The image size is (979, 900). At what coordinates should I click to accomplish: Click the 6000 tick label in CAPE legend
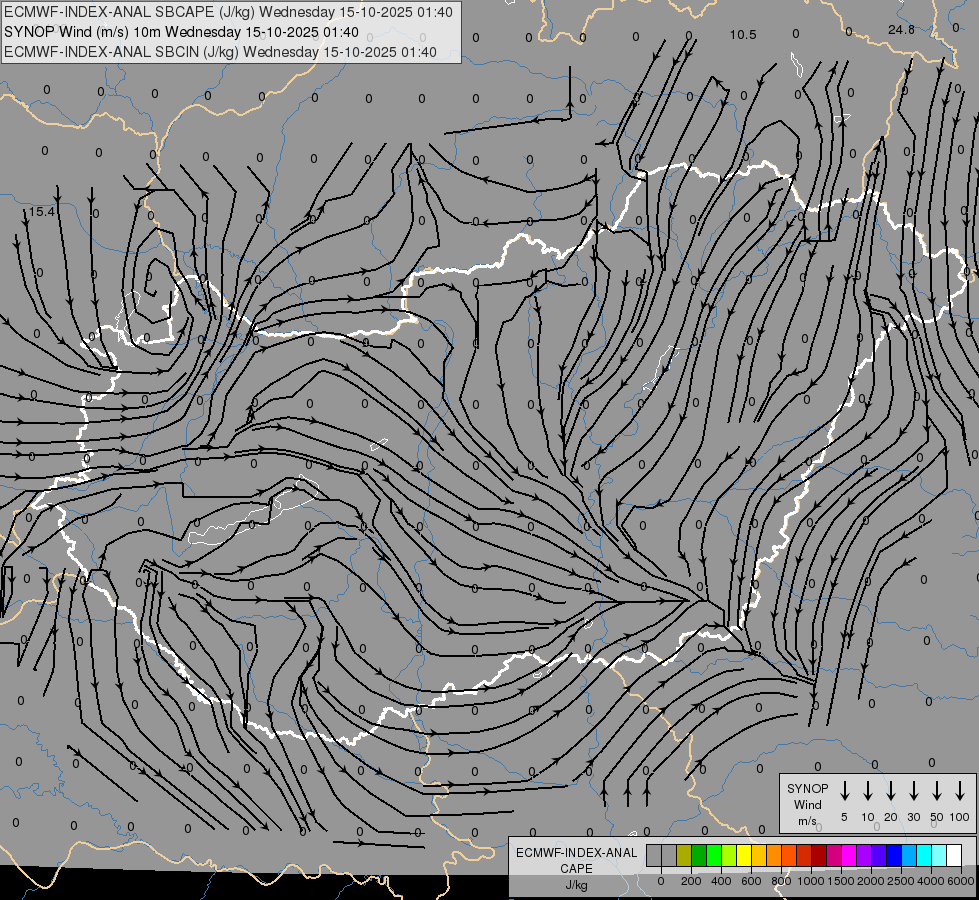point(961,881)
